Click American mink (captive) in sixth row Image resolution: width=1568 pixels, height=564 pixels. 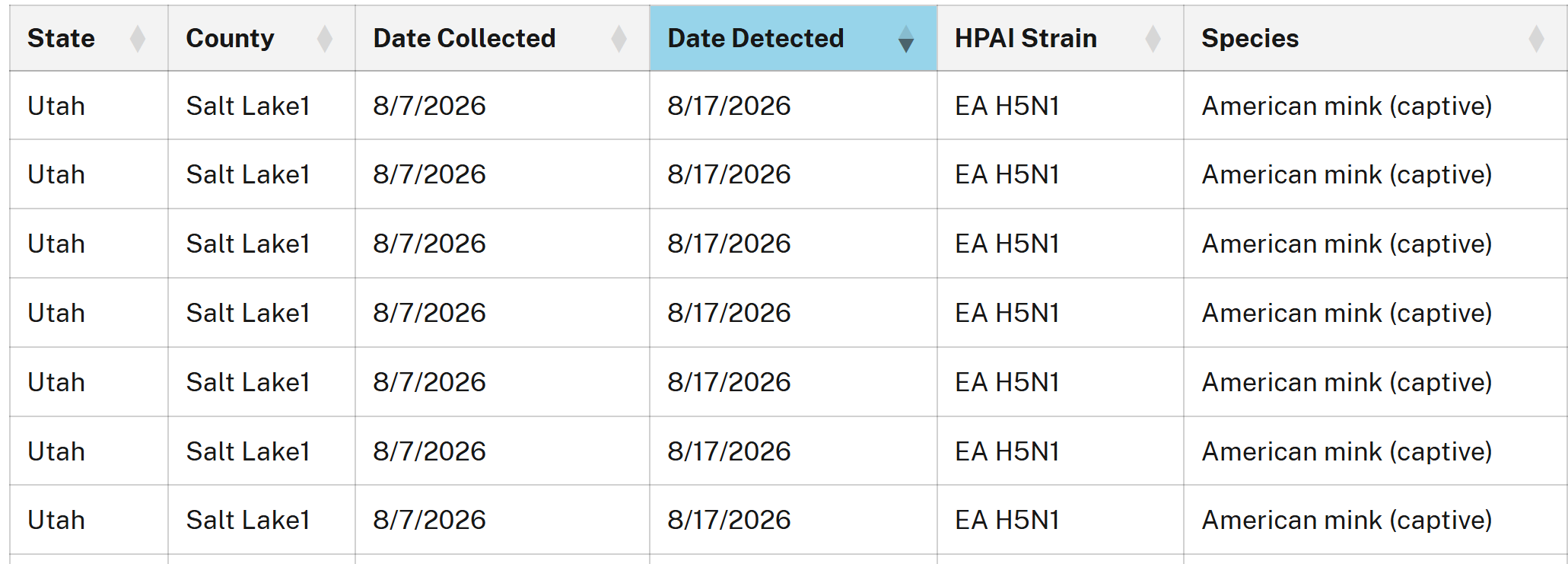pos(1347,451)
